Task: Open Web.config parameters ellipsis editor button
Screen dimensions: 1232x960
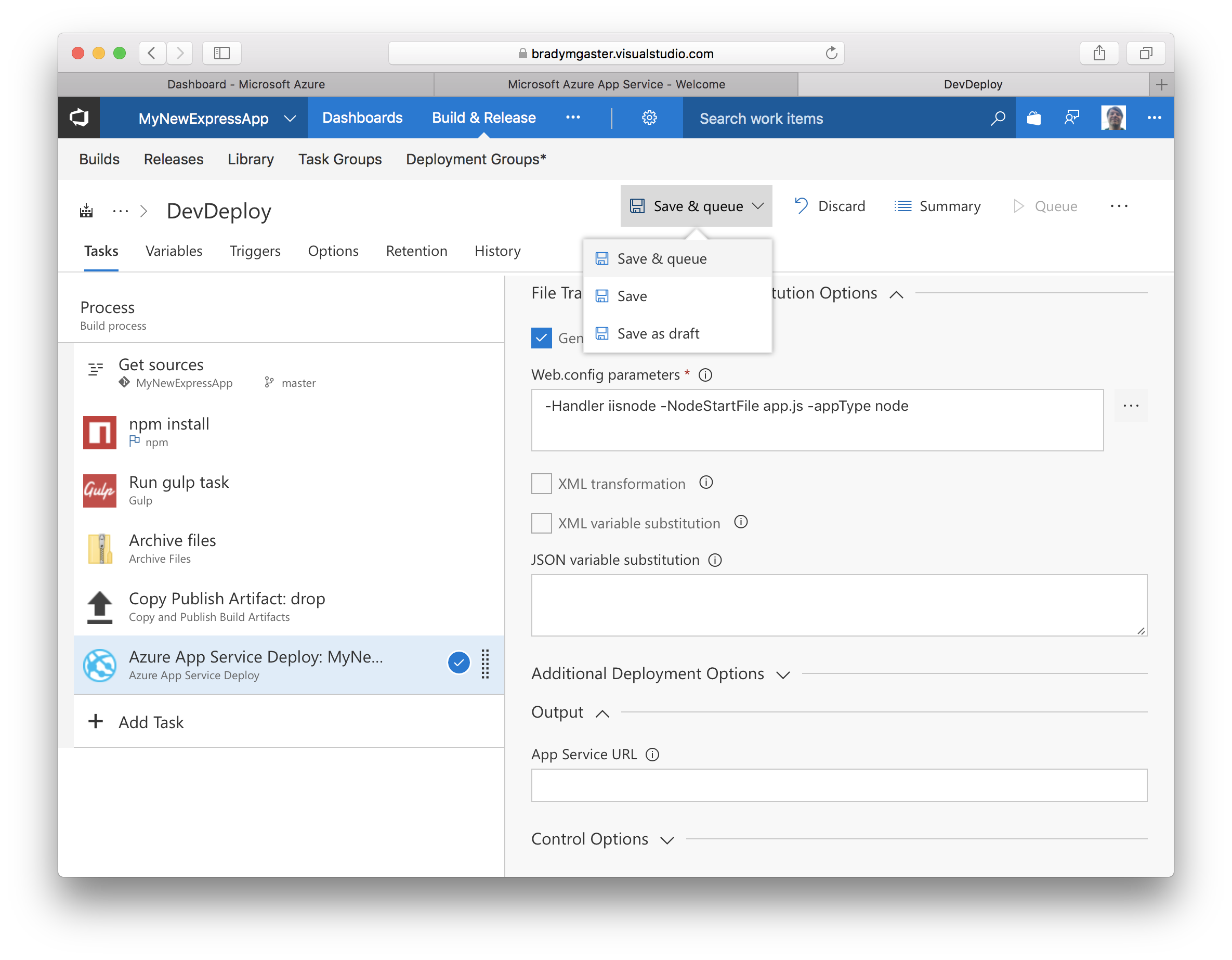Action: point(1131,406)
